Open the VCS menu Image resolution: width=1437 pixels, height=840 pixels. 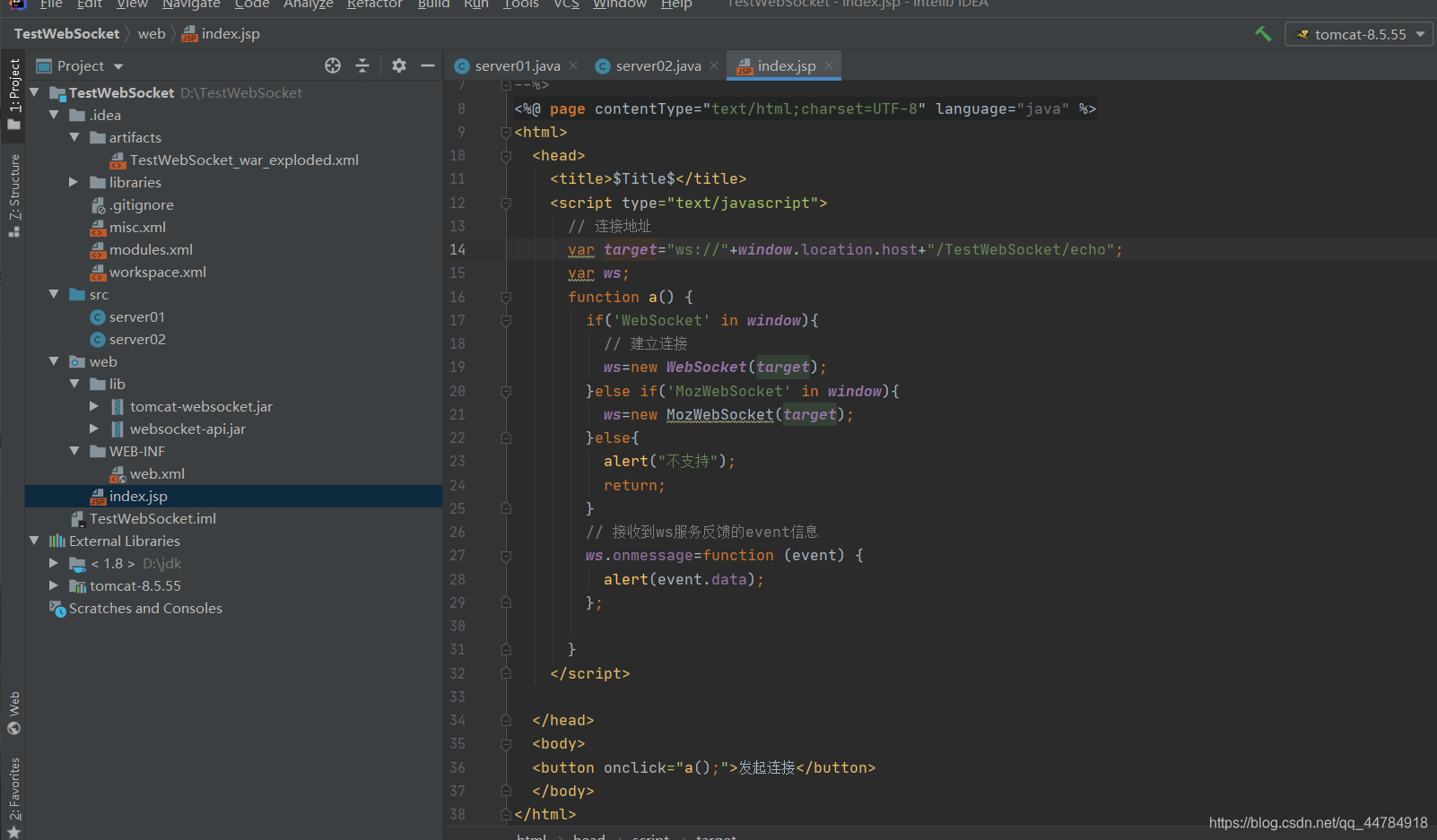tap(566, 4)
